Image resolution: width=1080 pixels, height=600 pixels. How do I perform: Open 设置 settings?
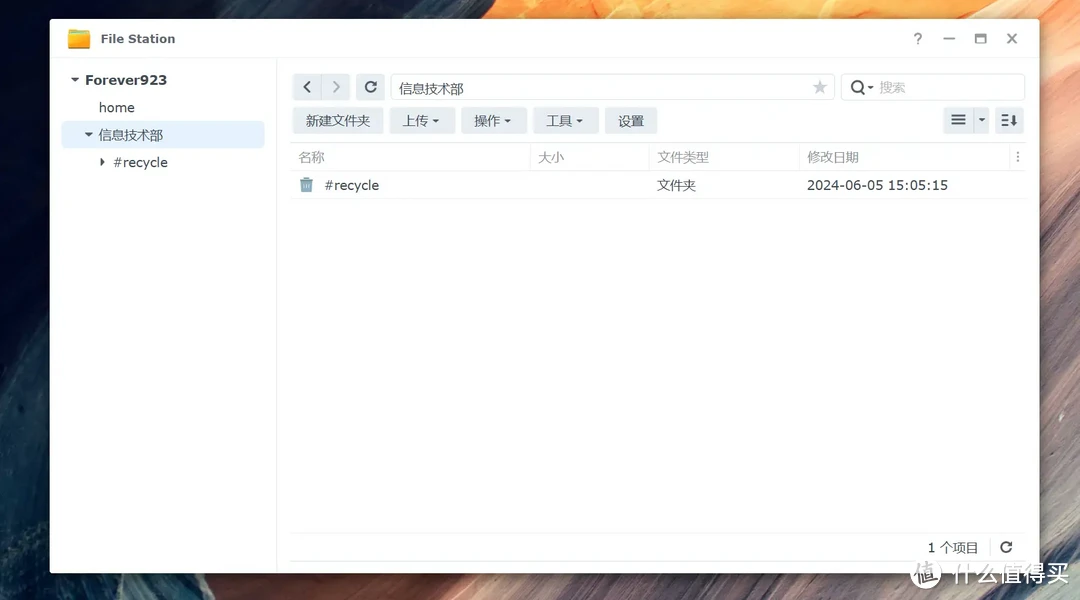point(630,120)
